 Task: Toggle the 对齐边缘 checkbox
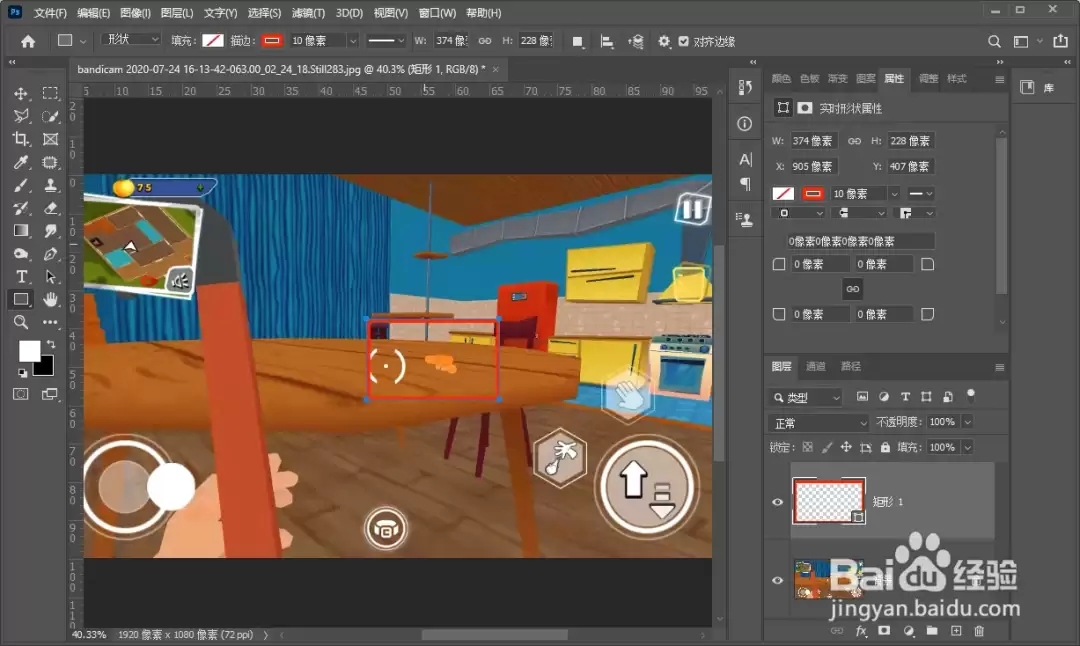click(683, 41)
